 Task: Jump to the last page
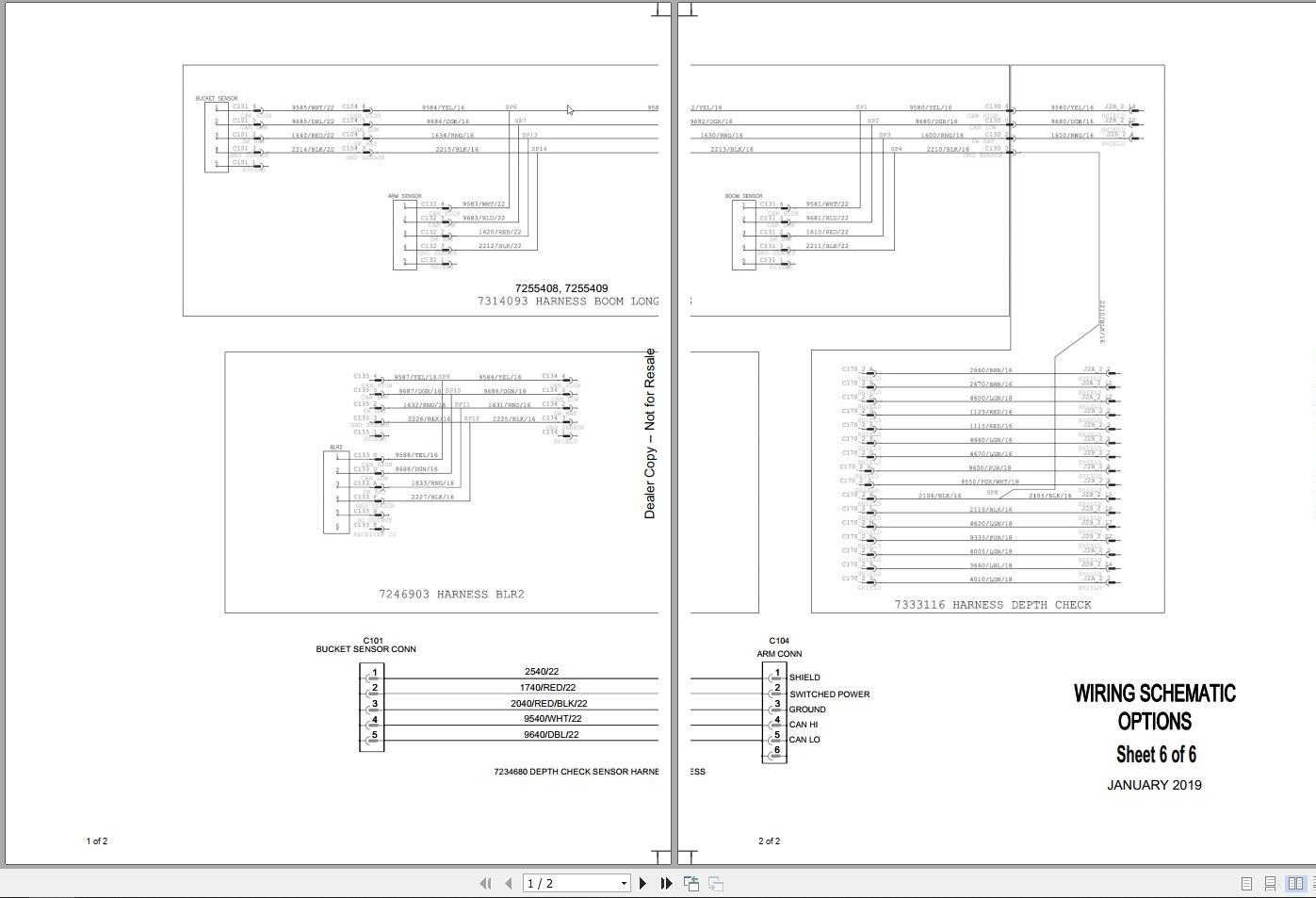click(666, 883)
